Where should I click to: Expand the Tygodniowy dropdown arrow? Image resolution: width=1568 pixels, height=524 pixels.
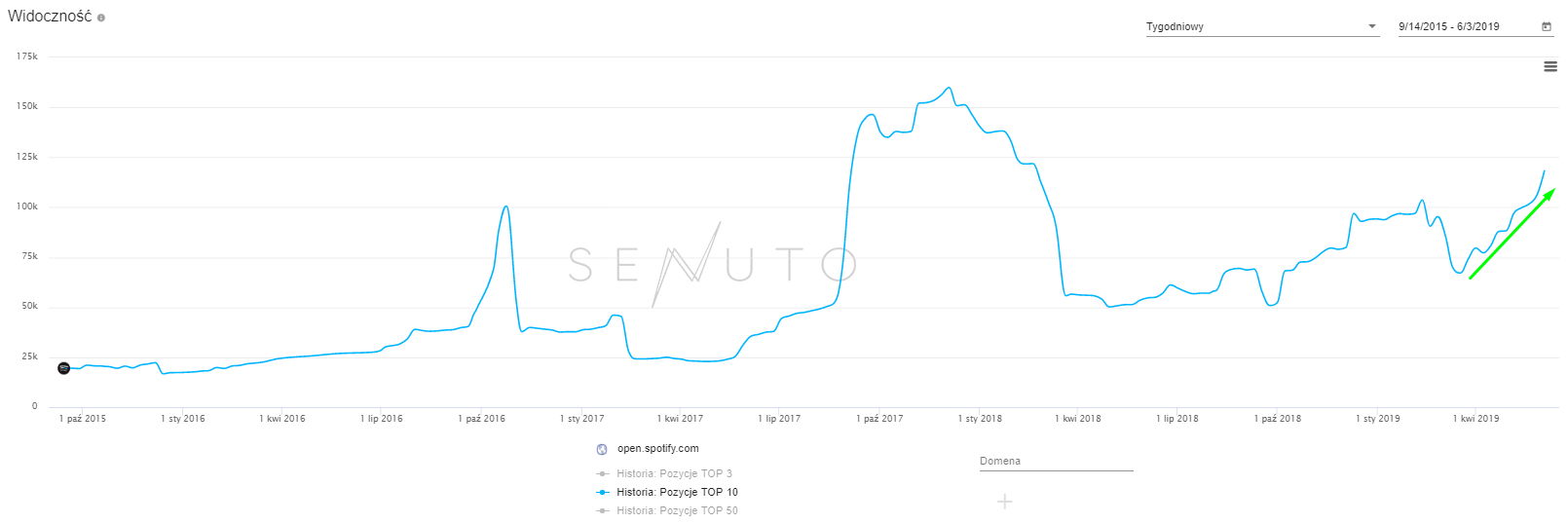(x=1372, y=26)
